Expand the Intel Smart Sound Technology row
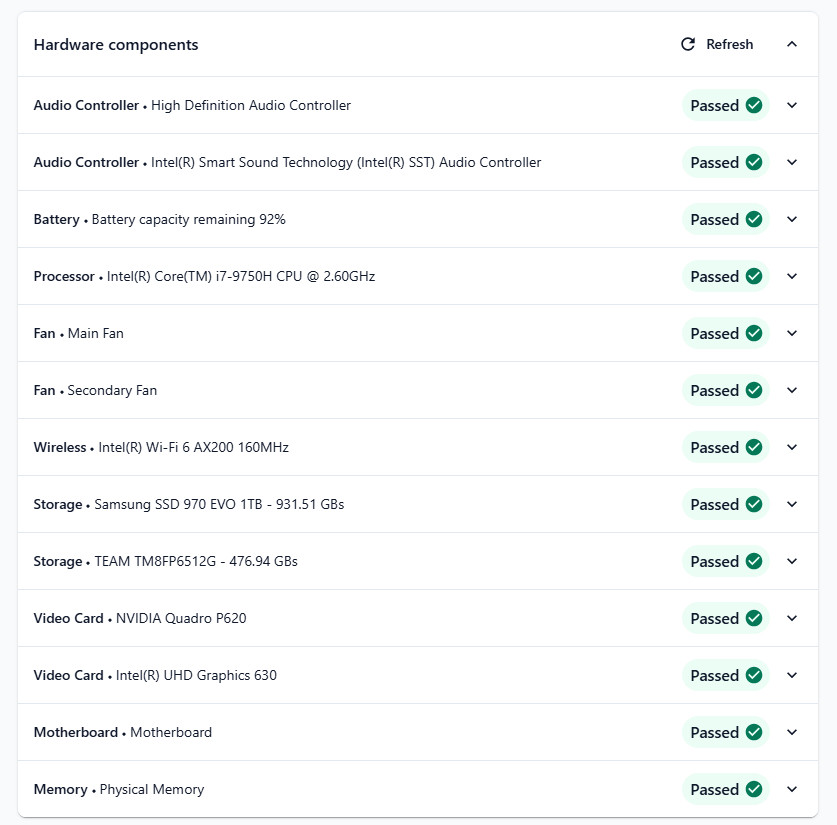The width and height of the screenshot is (837, 825). point(792,162)
